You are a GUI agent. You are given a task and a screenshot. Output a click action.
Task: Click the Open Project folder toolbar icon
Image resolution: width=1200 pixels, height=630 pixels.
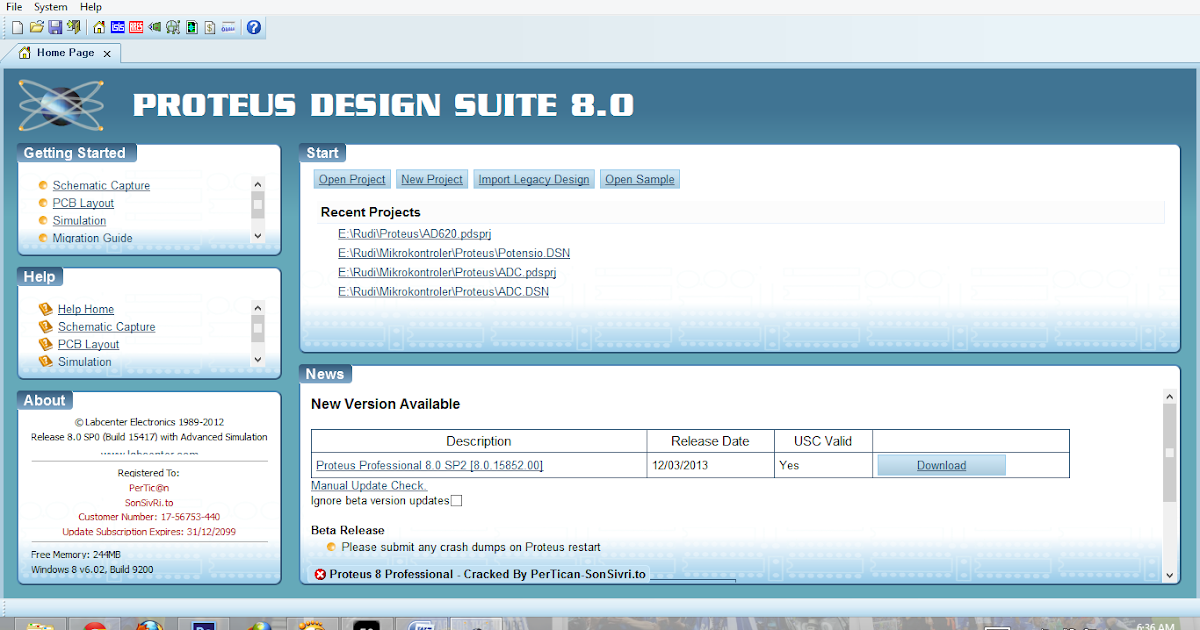point(37,27)
